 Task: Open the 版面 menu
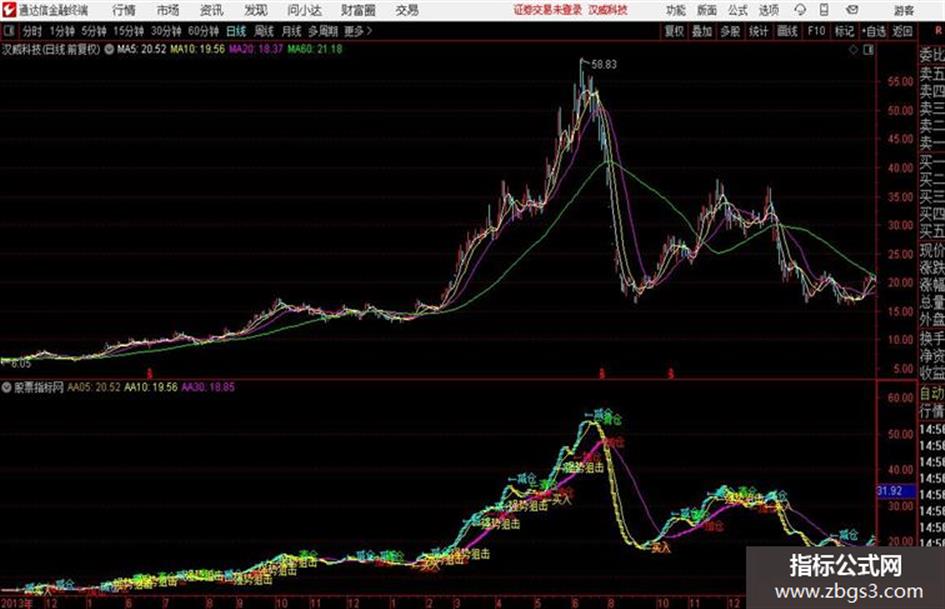click(707, 10)
